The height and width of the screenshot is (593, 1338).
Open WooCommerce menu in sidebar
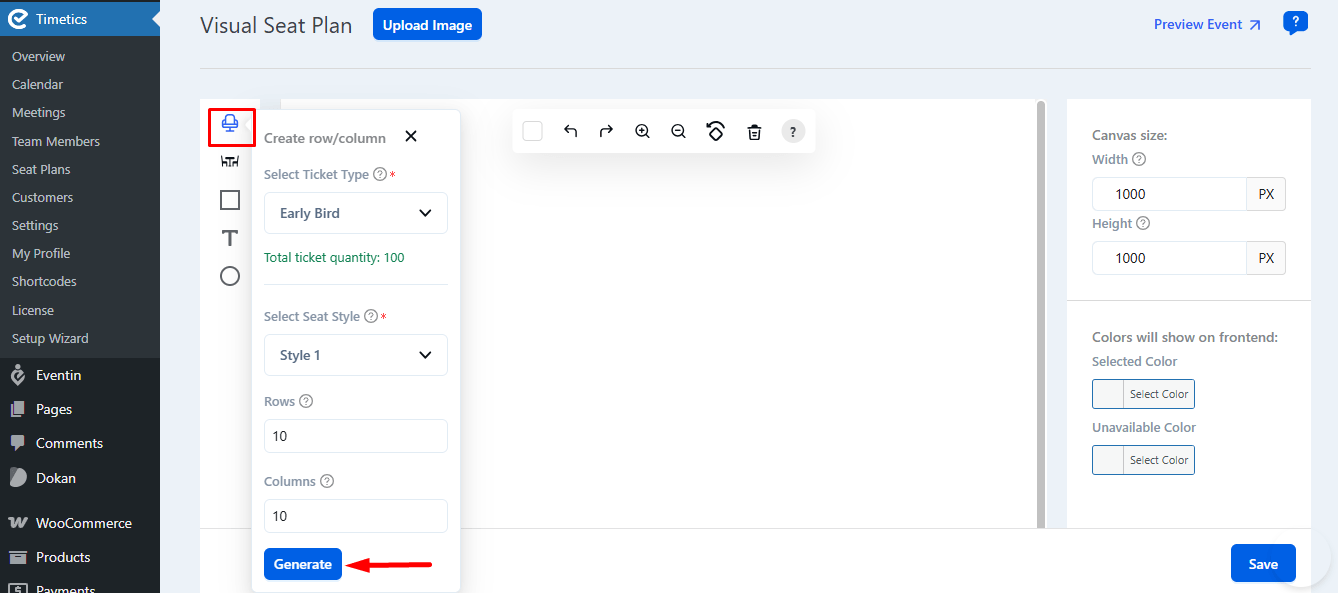pos(83,523)
